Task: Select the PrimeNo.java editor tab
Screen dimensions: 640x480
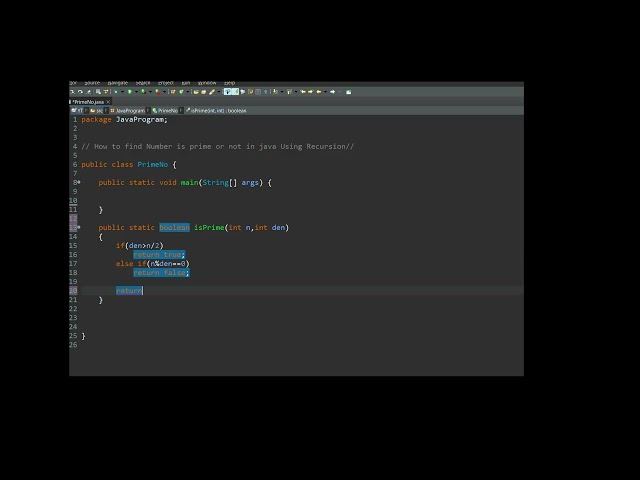Action: [89, 102]
